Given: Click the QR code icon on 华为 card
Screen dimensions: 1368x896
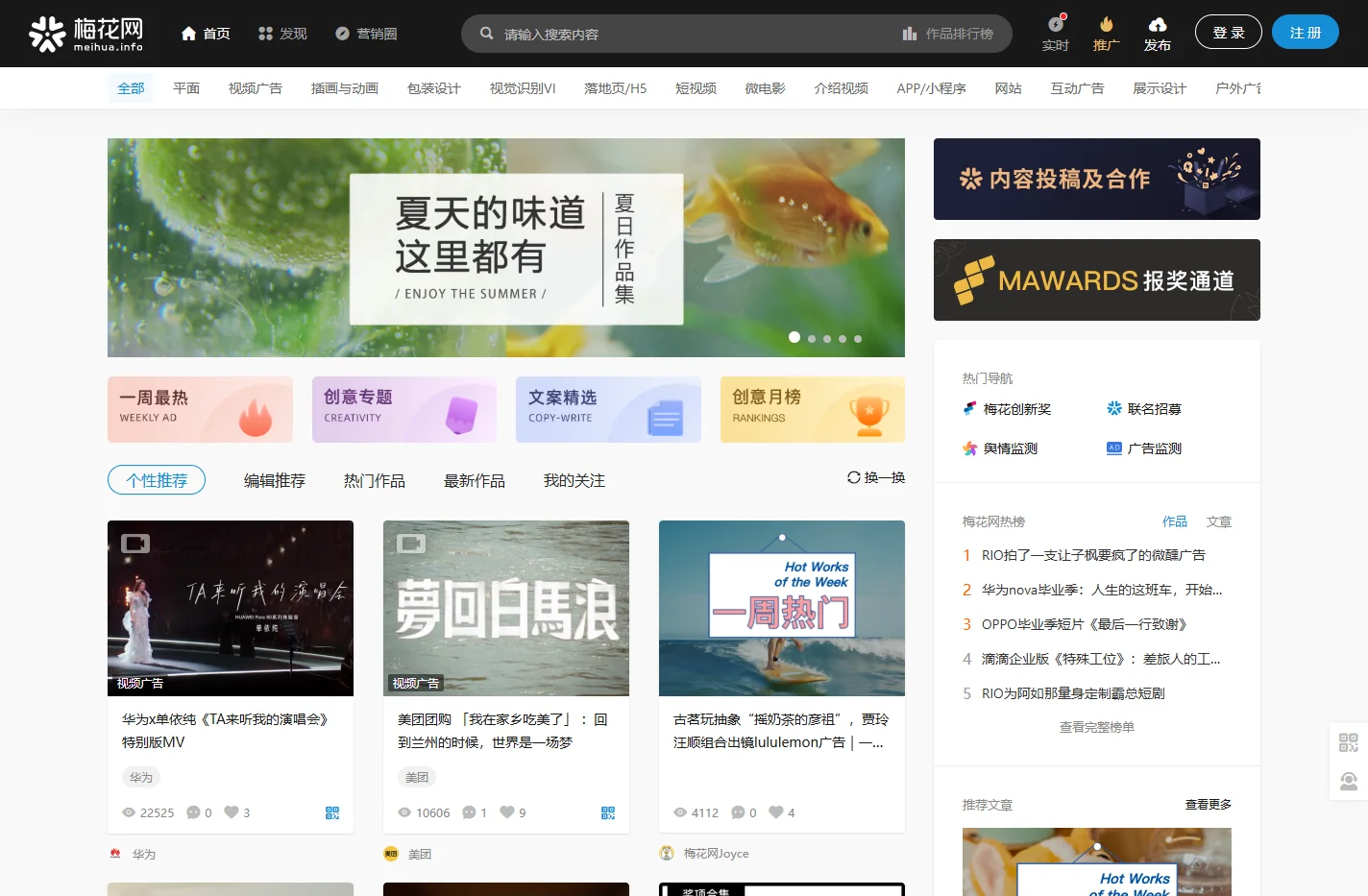Looking at the screenshot, I should click(x=332, y=812).
